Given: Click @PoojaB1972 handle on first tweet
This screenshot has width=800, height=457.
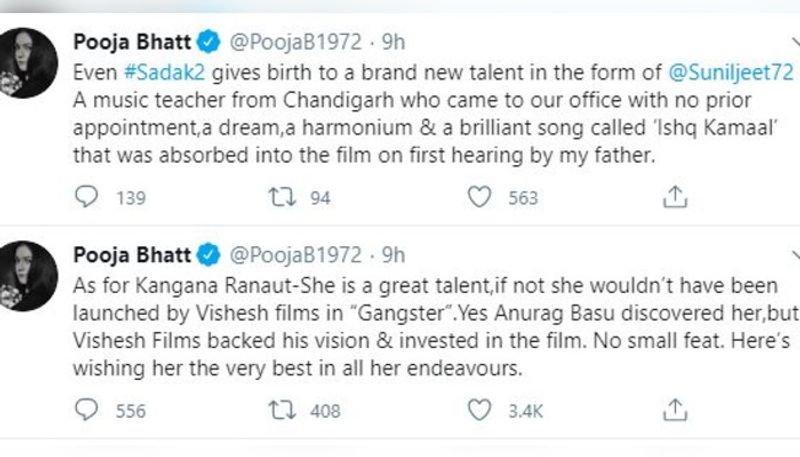Looking at the screenshot, I should click(x=296, y=42).
